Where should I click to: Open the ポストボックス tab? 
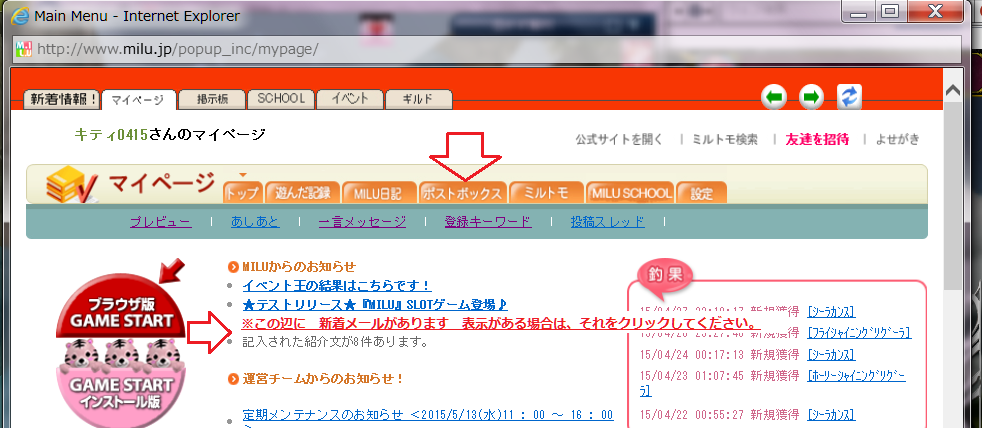coord(462,192)
